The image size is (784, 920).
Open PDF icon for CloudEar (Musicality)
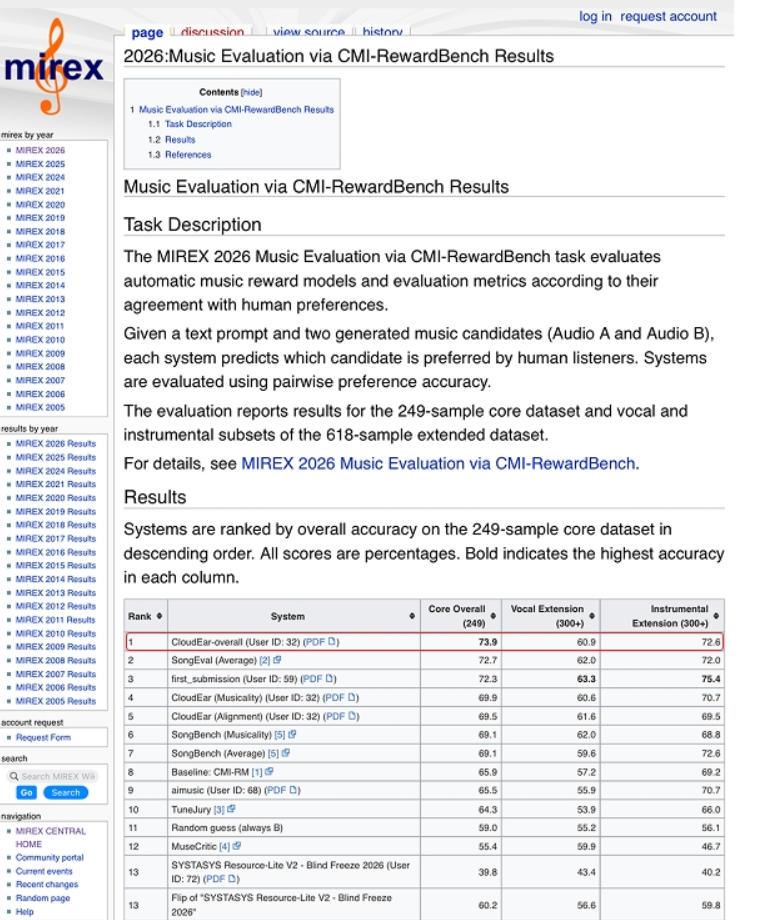[352, 698]
